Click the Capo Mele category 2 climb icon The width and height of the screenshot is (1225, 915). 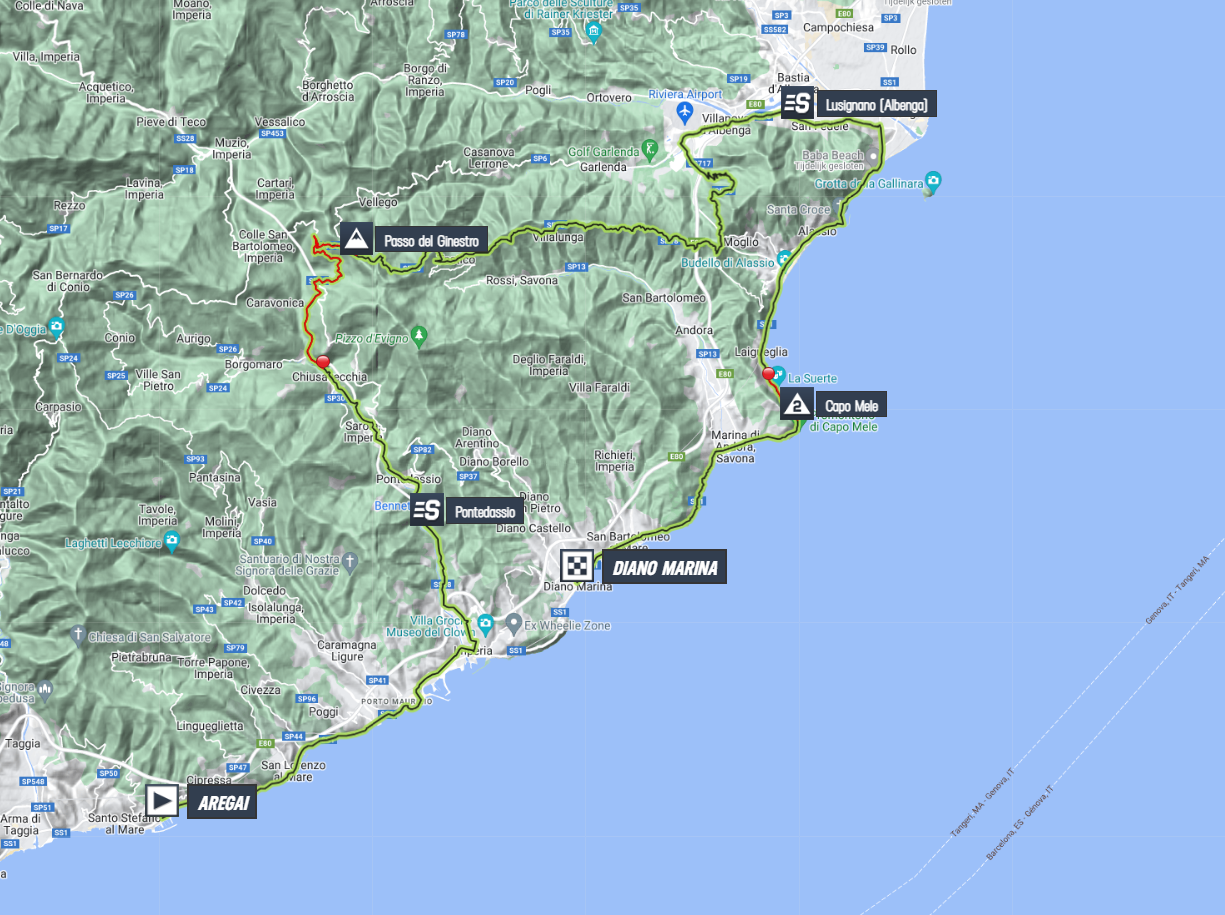796,405
